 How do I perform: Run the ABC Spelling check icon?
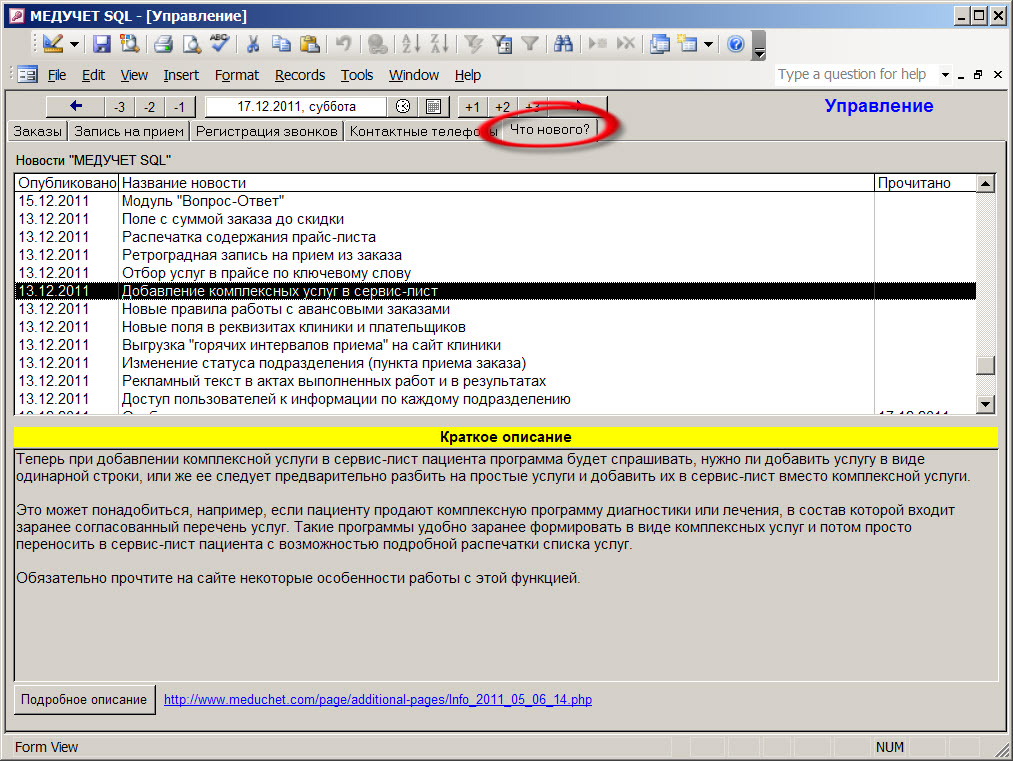click(x=220, y=44)
